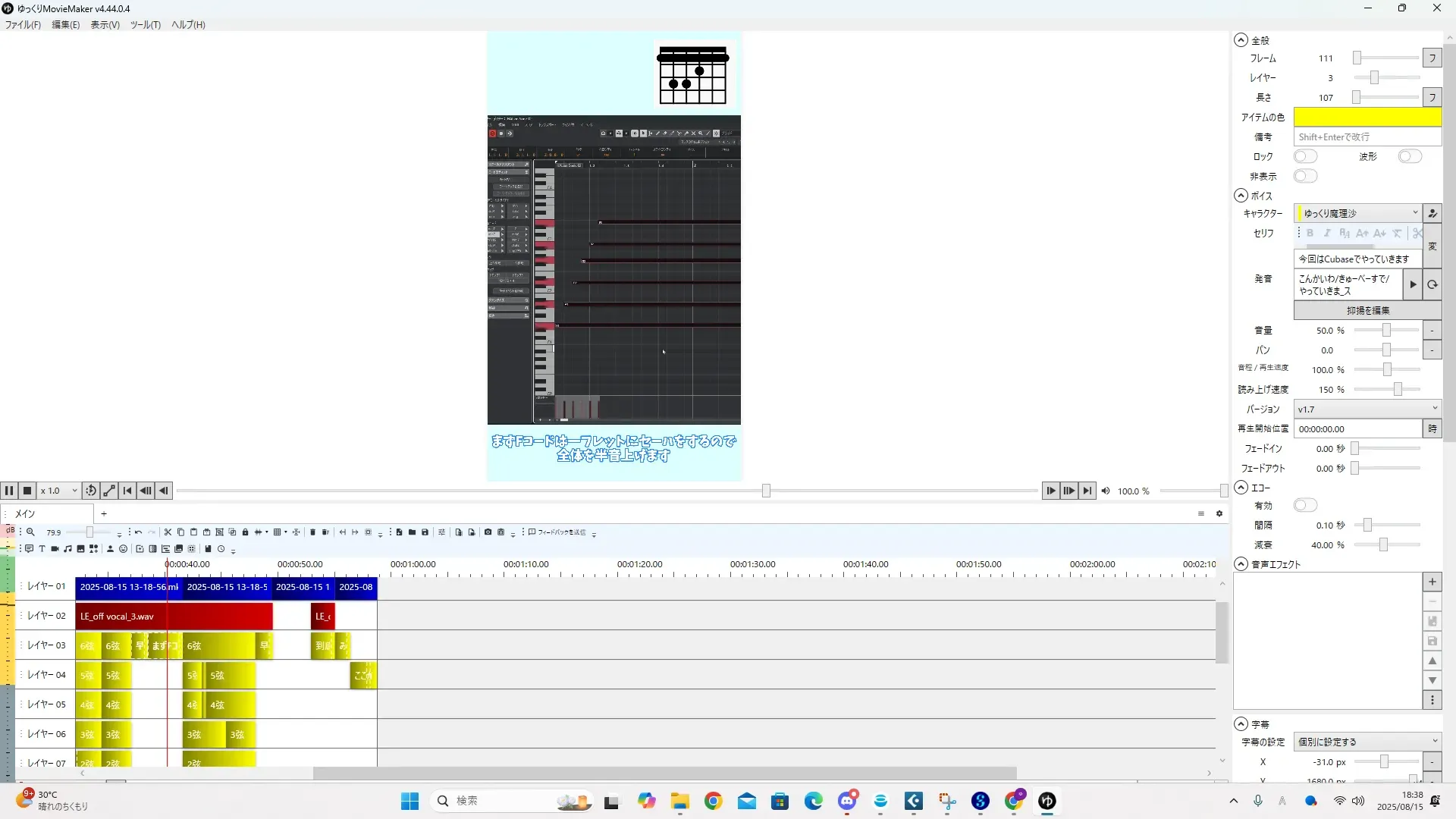
Task: Open the キャラクター ゆっくり魔理沙 dropdown
Action: 1357,213
